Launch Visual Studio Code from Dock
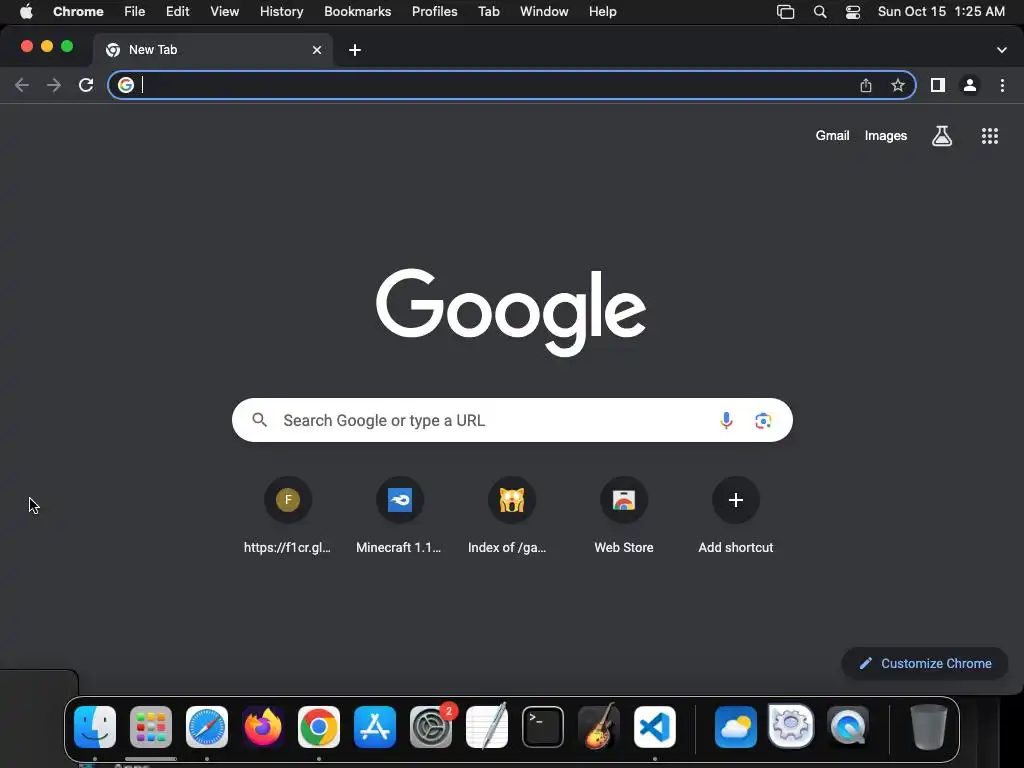1024x768 pixels. click(655, 727)
